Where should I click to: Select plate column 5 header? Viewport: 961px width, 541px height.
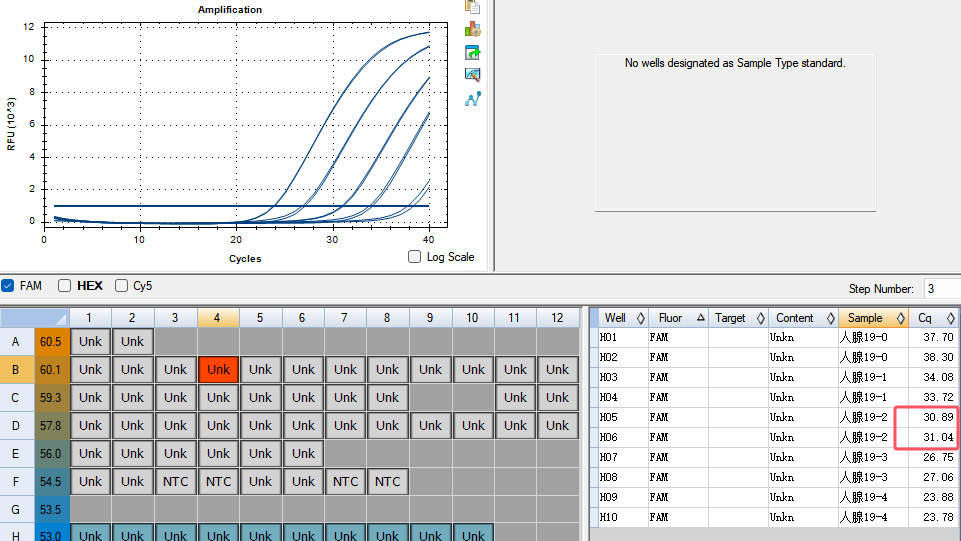point(260,318)
